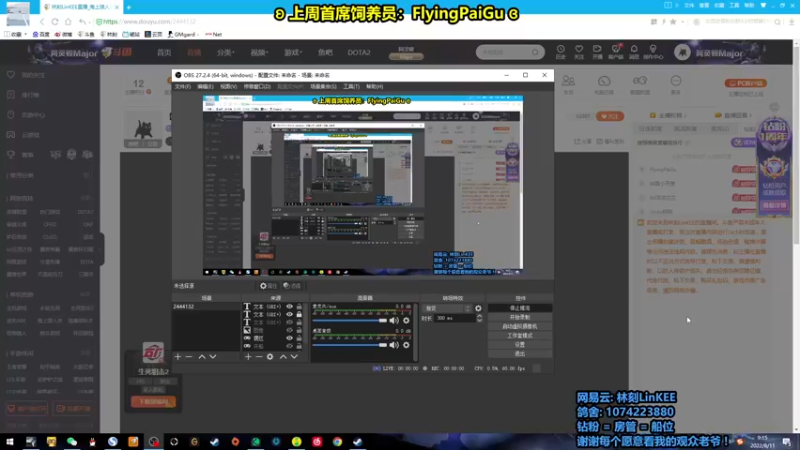The height and width of the screenshot is (450, 800).
Task: Adjust the second mixer channel's volume slider
Action: pyautogui.click(x=350, y=345)
